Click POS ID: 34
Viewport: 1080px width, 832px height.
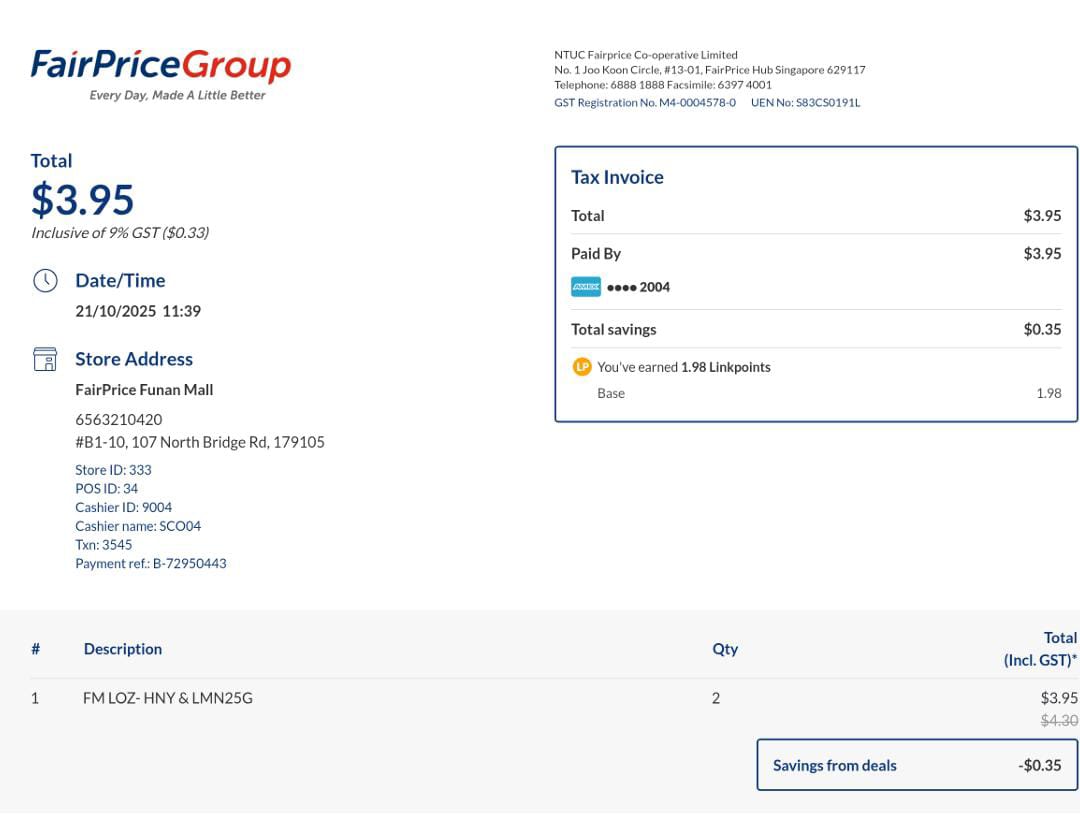coord(106,488)
